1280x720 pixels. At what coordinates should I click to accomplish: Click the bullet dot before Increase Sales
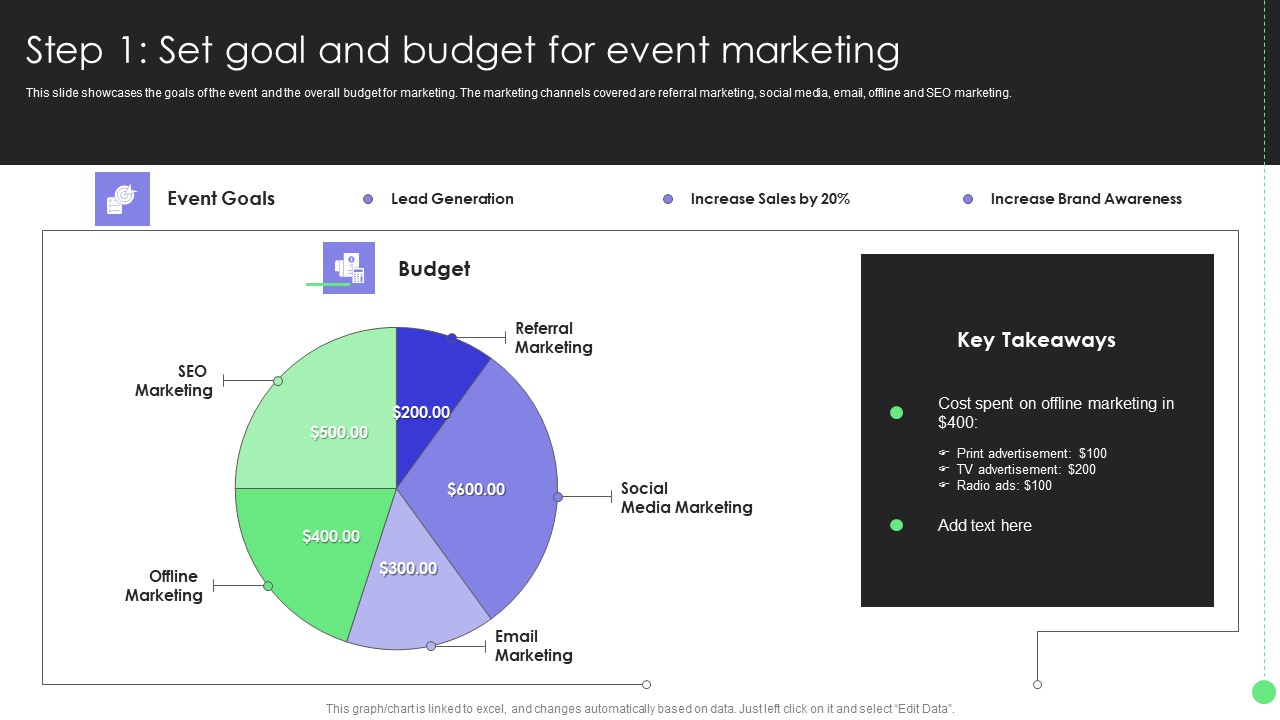(668, 199)
